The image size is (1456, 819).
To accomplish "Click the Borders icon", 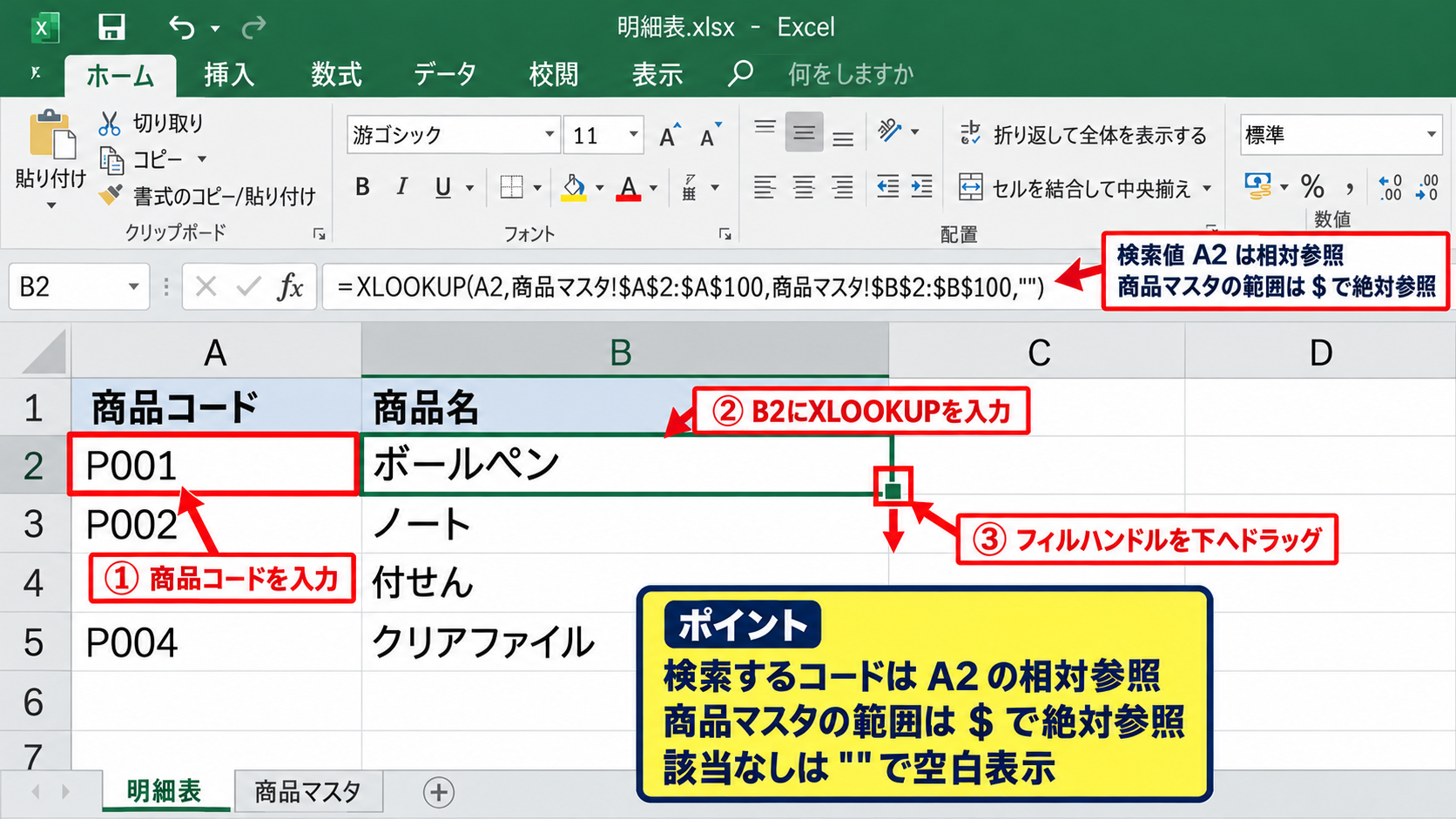I will pyautogui.click(x=511, y=187).
